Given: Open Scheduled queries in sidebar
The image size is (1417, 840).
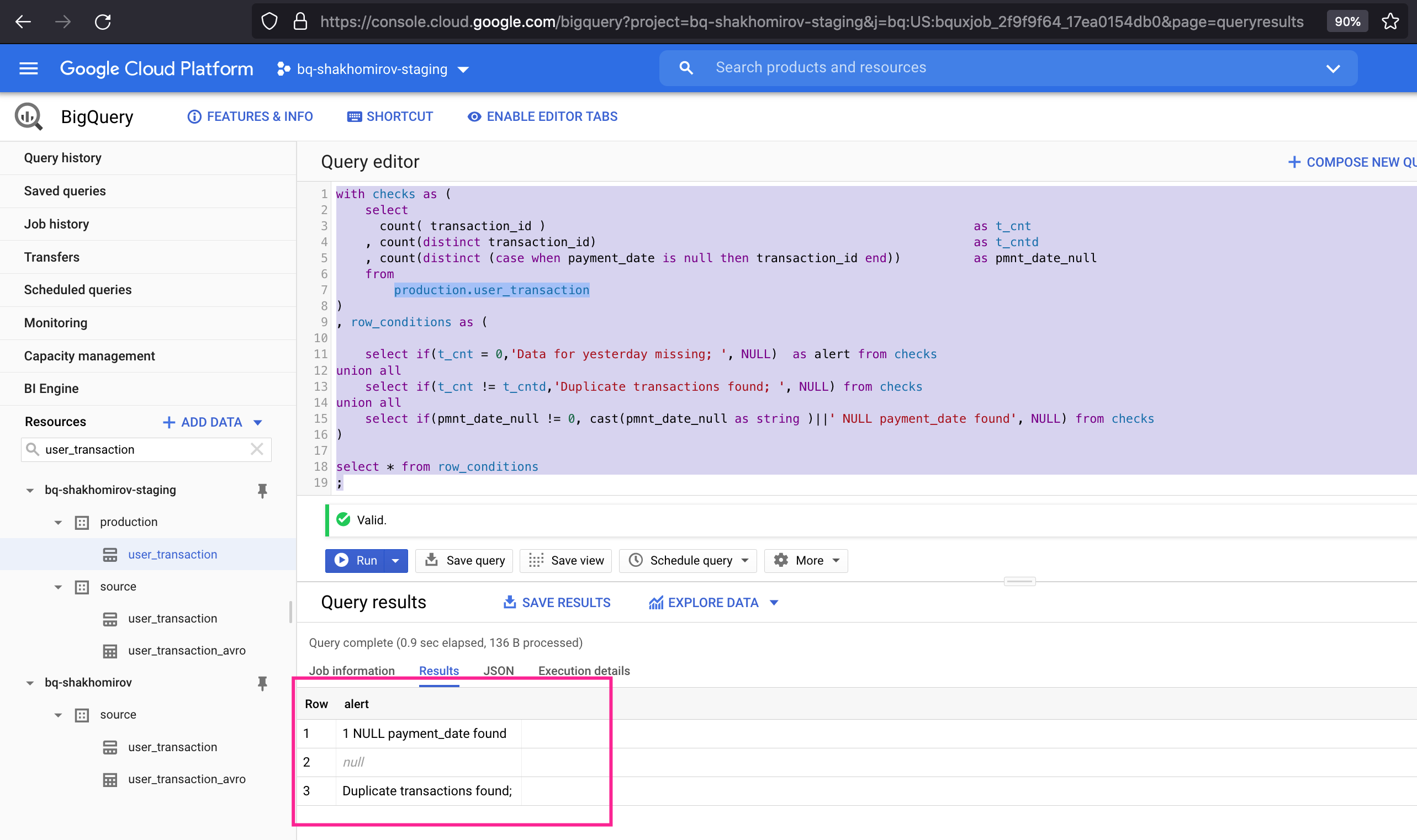Looking at the screenshot, I should [x=78, y=290].
